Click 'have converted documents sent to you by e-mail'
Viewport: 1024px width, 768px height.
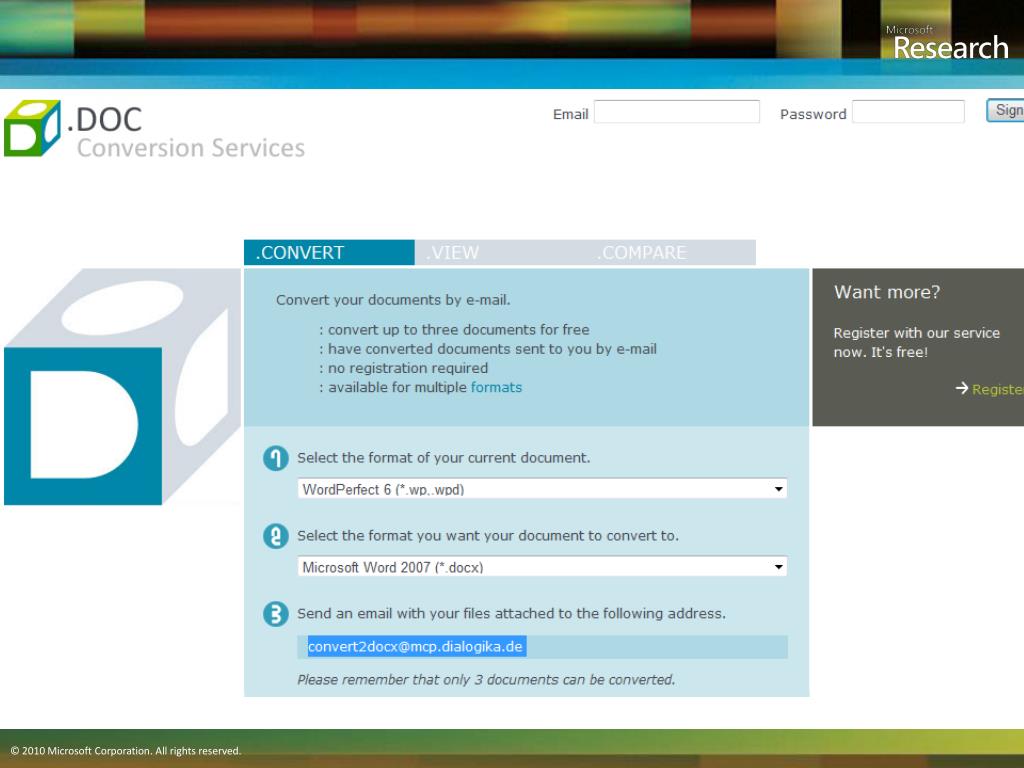coord(492,349)
